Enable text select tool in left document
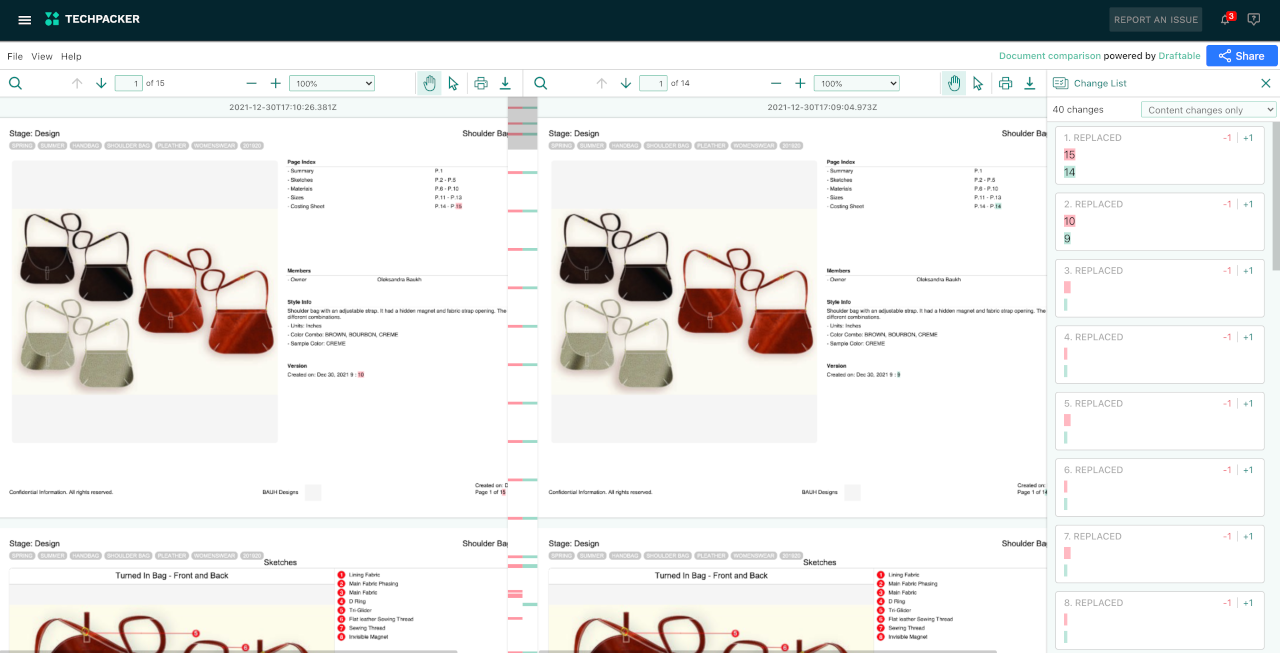 [453, 83]
